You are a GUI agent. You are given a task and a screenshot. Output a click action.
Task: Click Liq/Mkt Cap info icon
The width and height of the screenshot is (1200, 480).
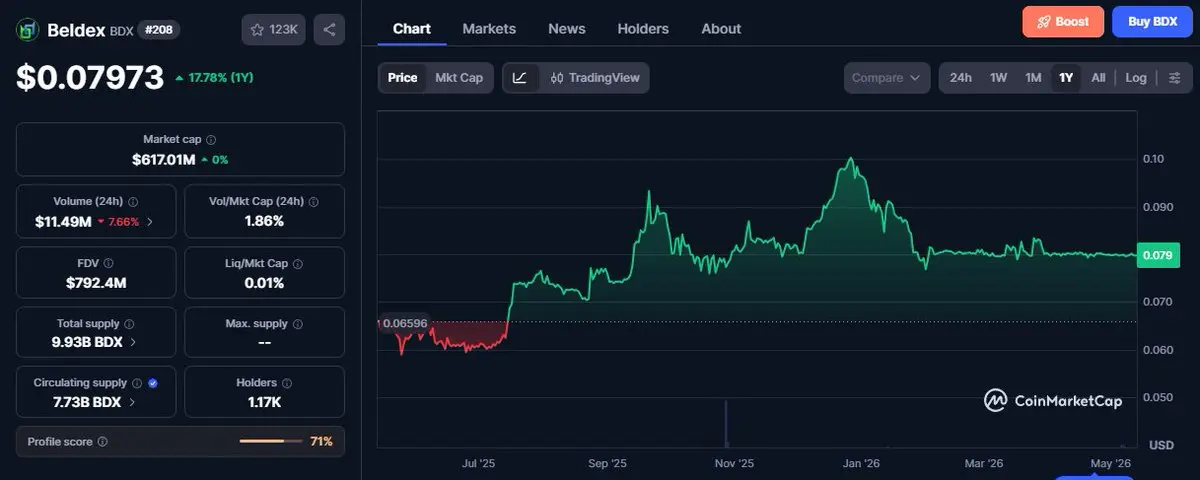pyautogui.click(x=298, y=264)
